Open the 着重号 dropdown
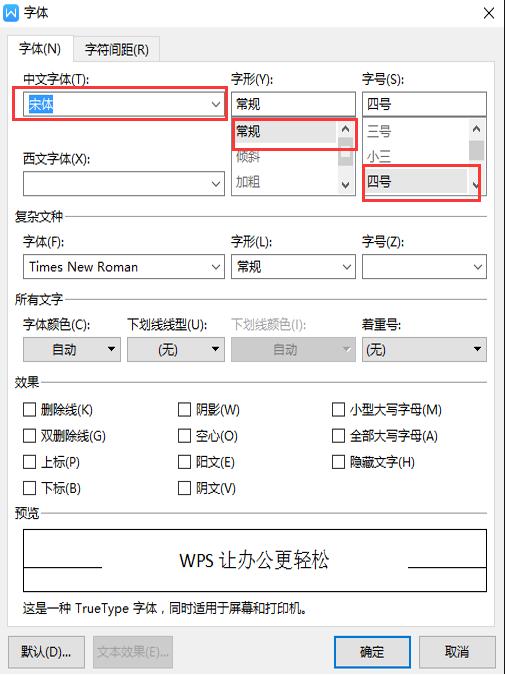 tap(424, 349)
